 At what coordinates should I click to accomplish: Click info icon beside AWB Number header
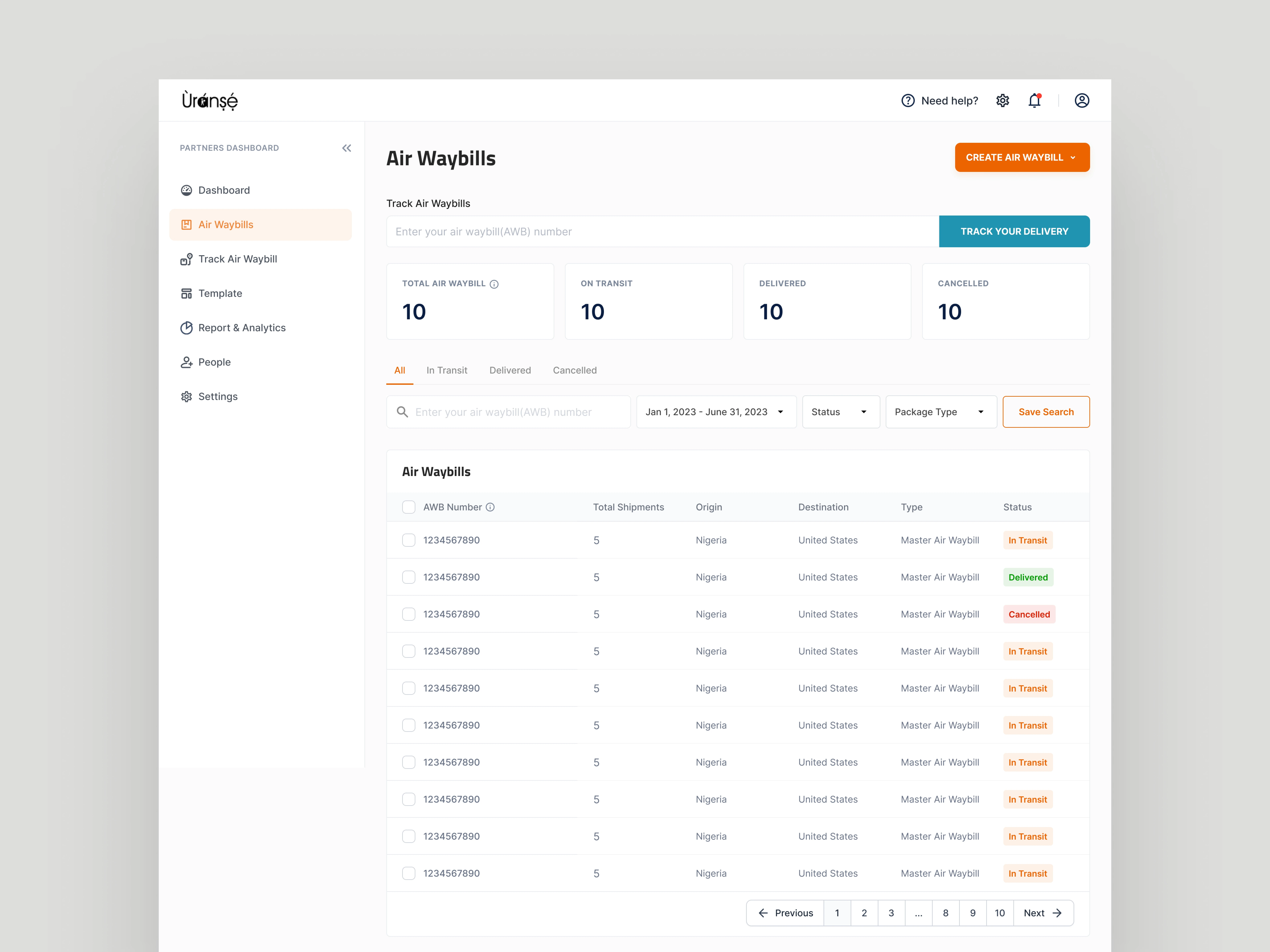click(490, 507)
